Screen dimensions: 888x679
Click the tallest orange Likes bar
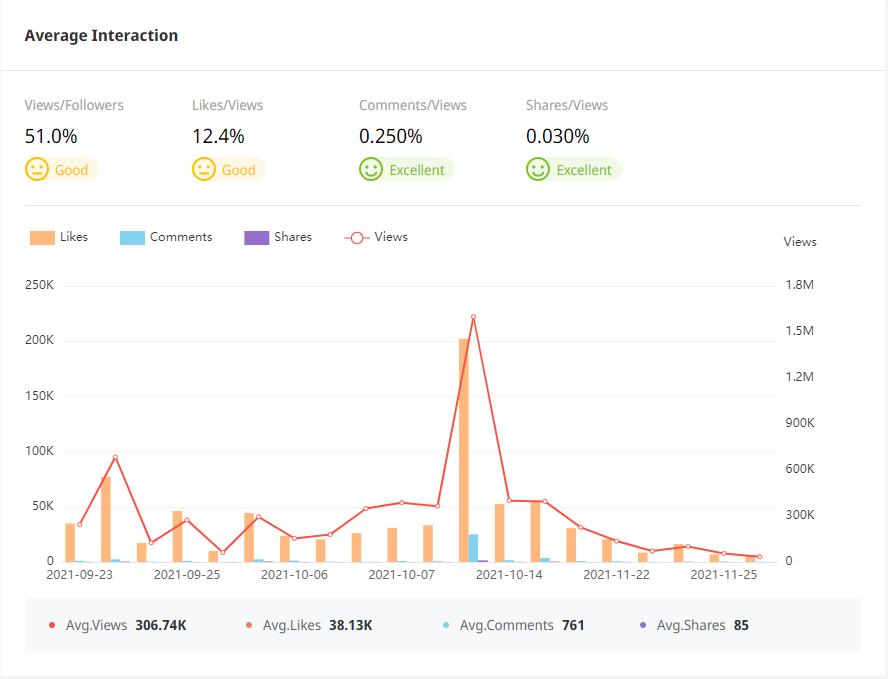click(464, 450)
